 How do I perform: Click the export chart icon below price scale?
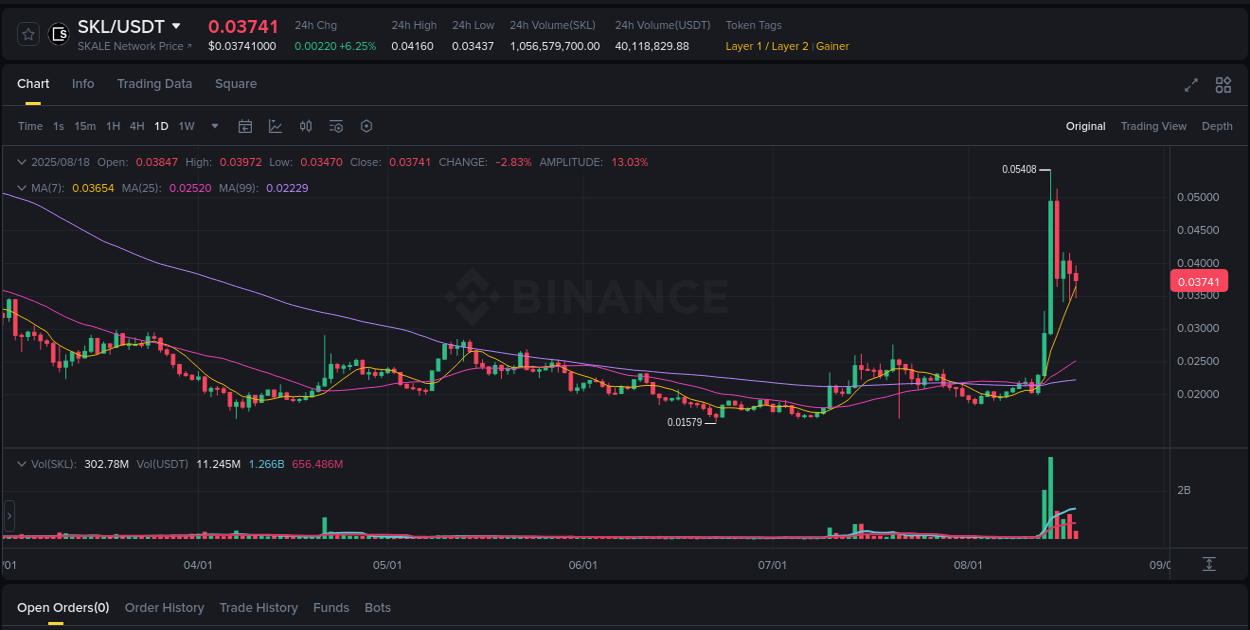(x=1208, y=564)
